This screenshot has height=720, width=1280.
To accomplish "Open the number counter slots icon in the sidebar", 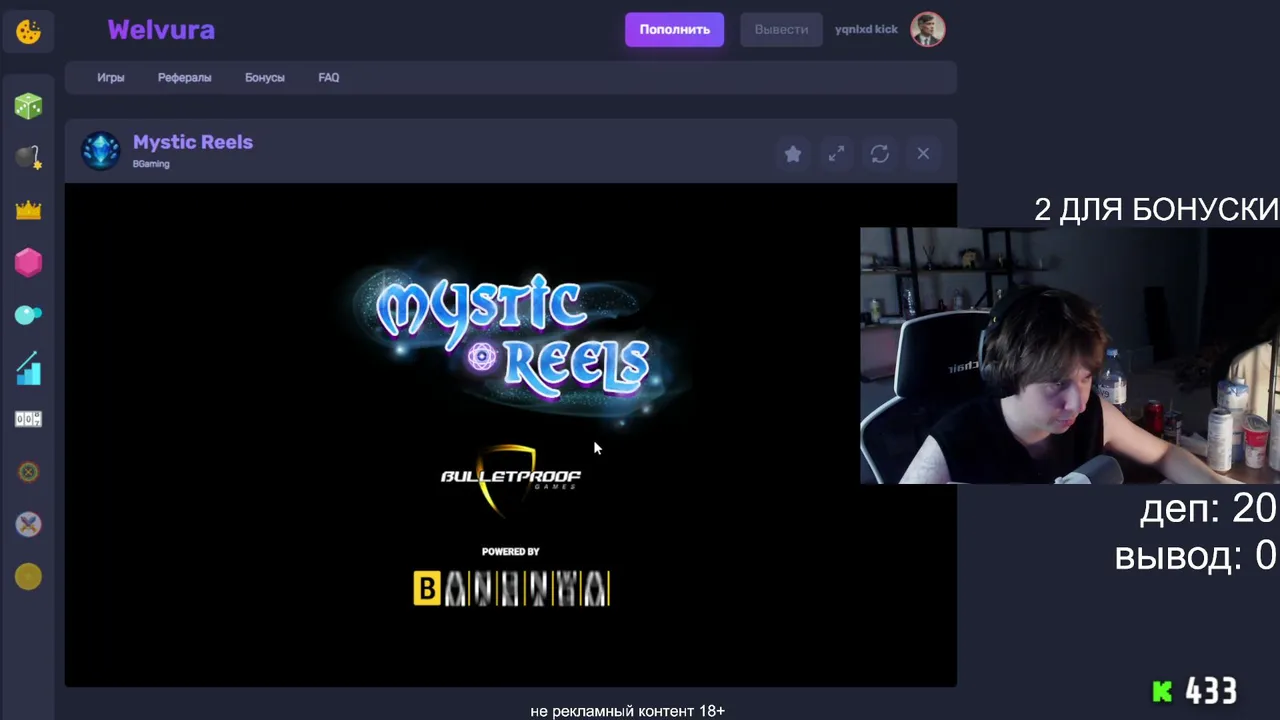I will pos(28,419).
